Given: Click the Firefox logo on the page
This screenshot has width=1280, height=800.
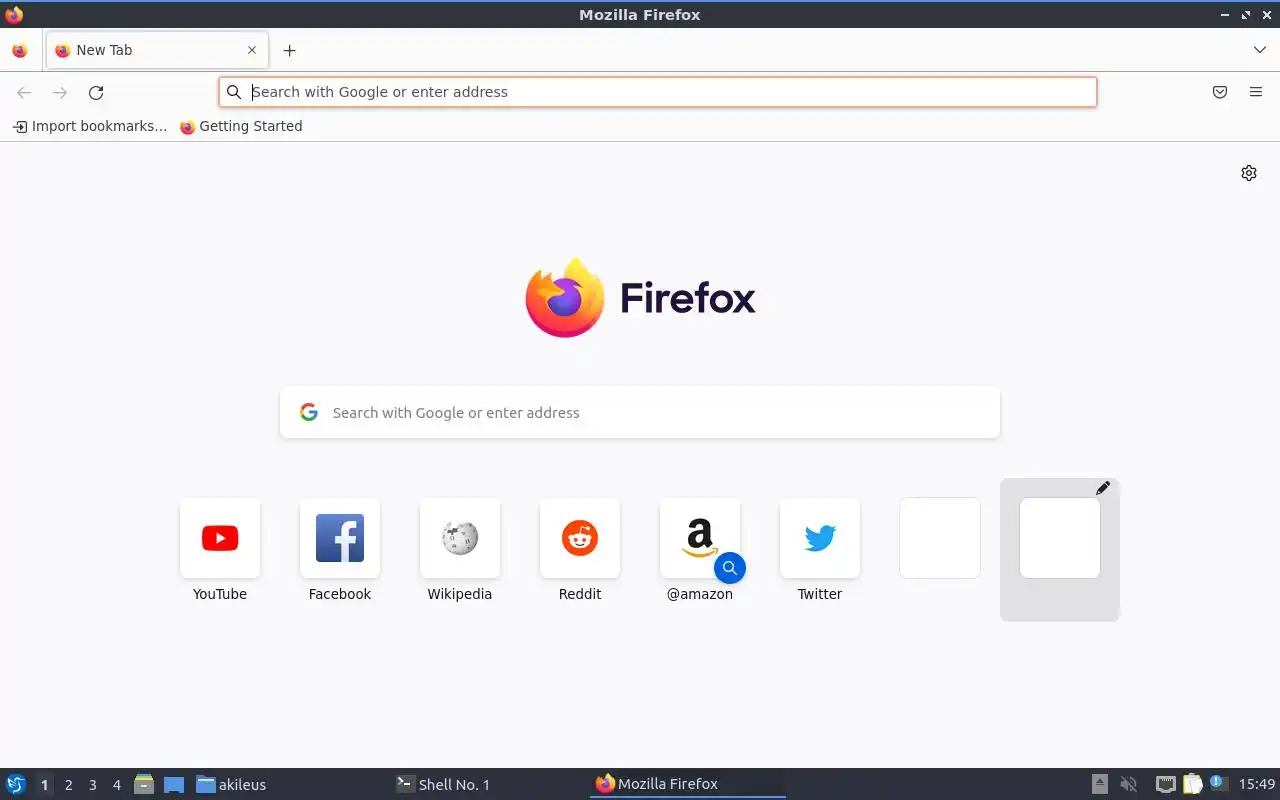Looking at the screenshot, I should coord(640,297).
